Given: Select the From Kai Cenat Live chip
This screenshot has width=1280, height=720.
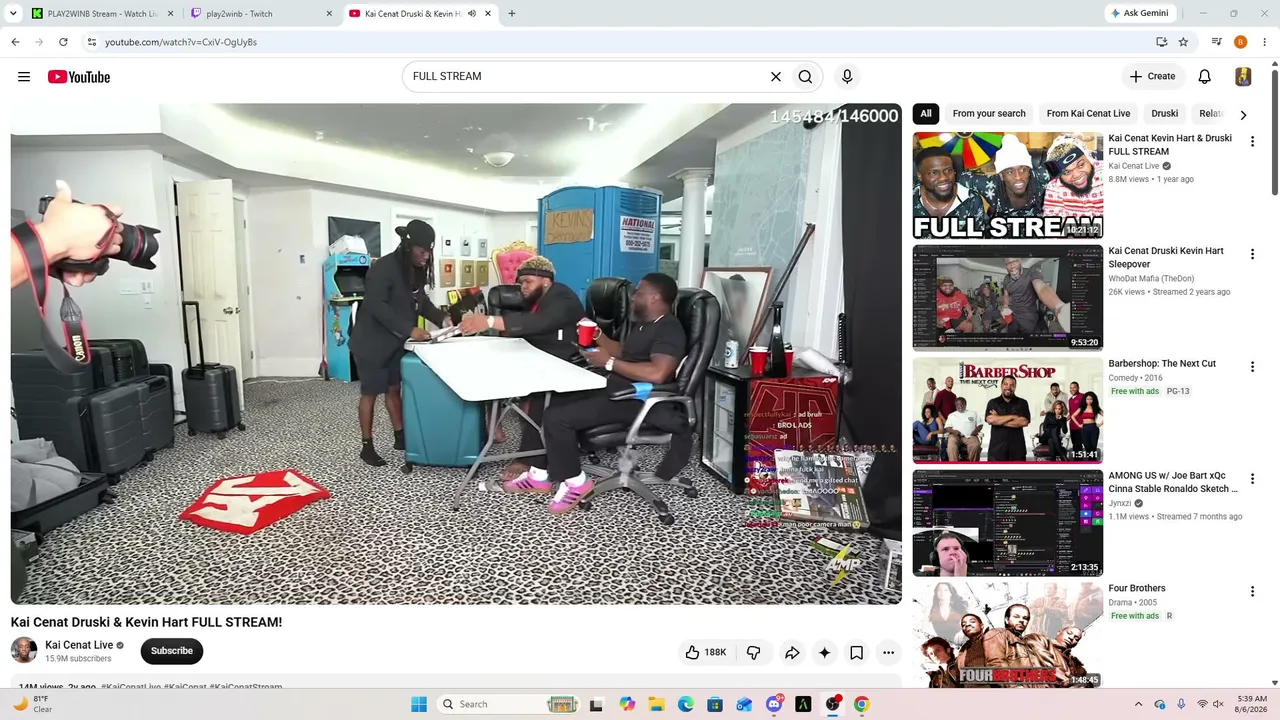Looking at the screenshot, I should tap(1088, 114).
